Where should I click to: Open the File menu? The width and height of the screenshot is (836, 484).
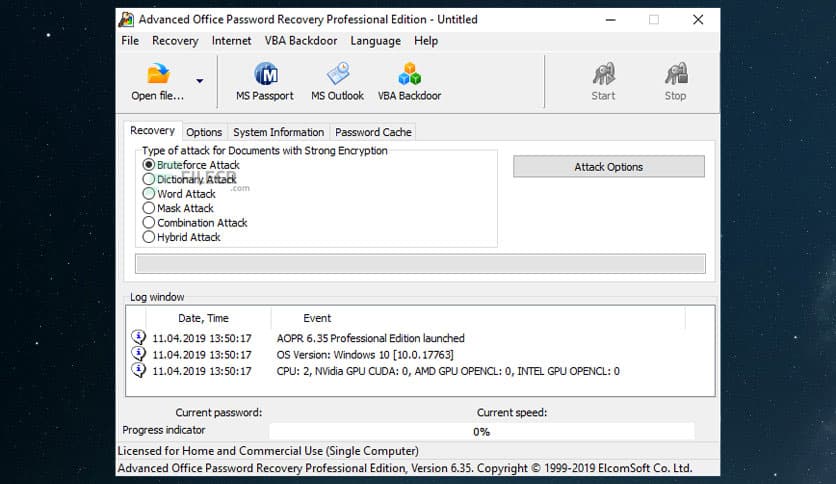pos(130,41)
